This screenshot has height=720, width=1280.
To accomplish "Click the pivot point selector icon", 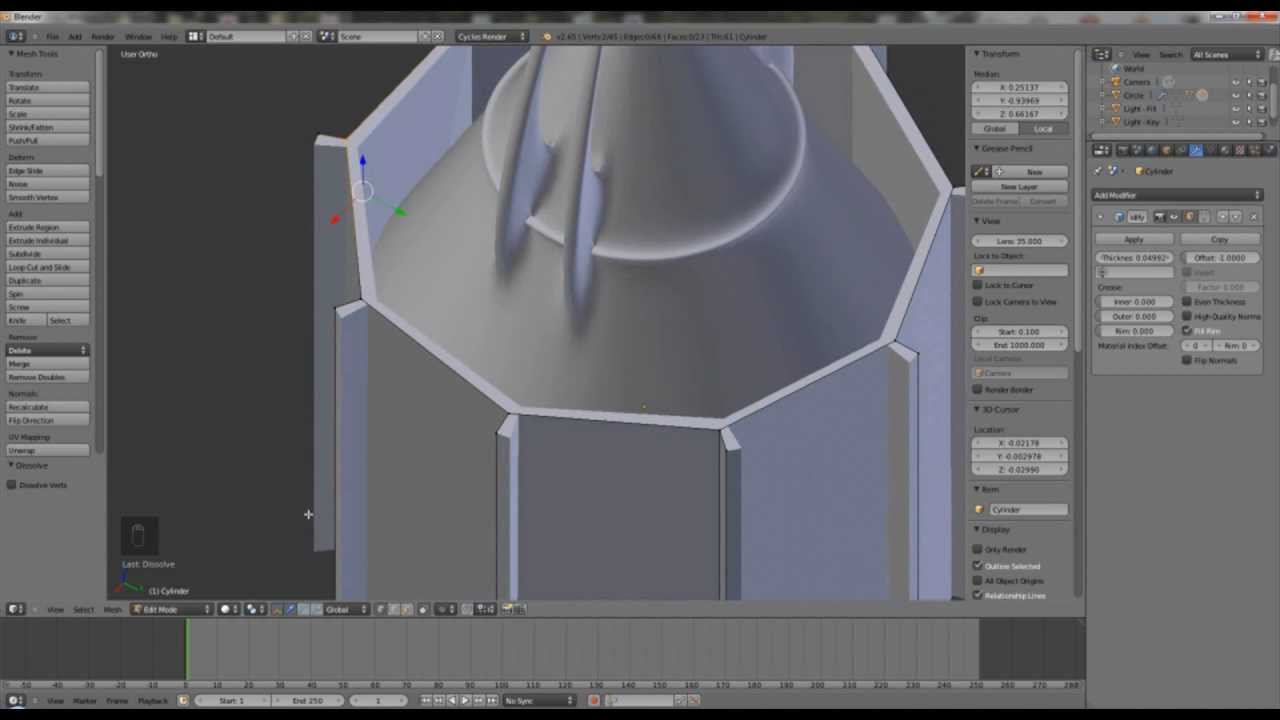I will (x=254, y=609).
